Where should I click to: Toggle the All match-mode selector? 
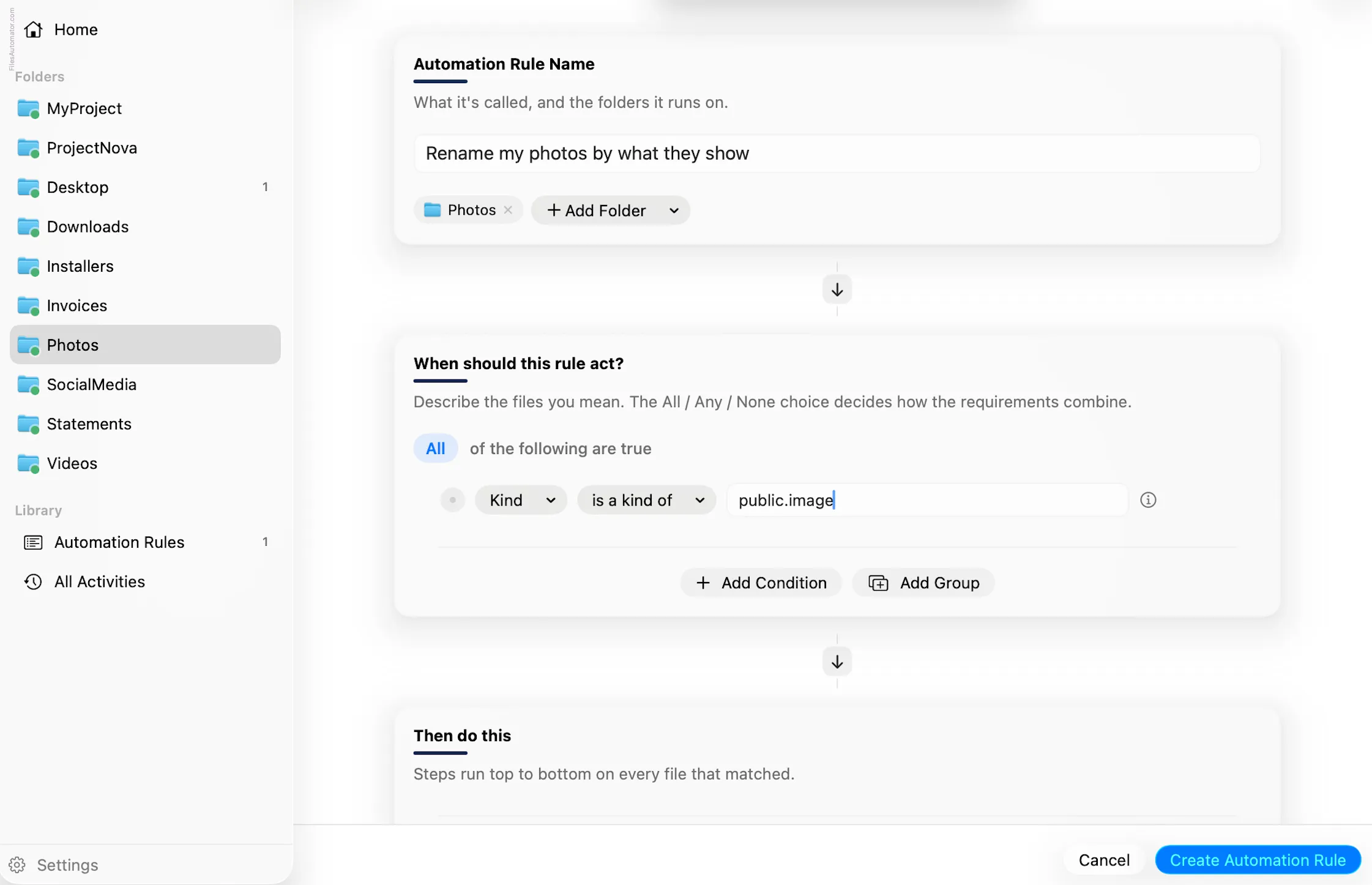click(x=435, y=449)
